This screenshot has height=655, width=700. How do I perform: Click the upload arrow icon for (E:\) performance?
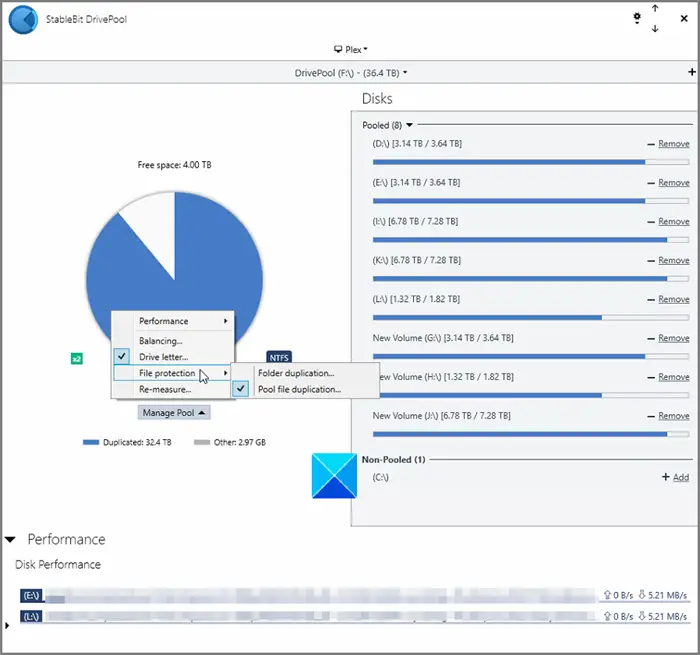tap(607, 595)
